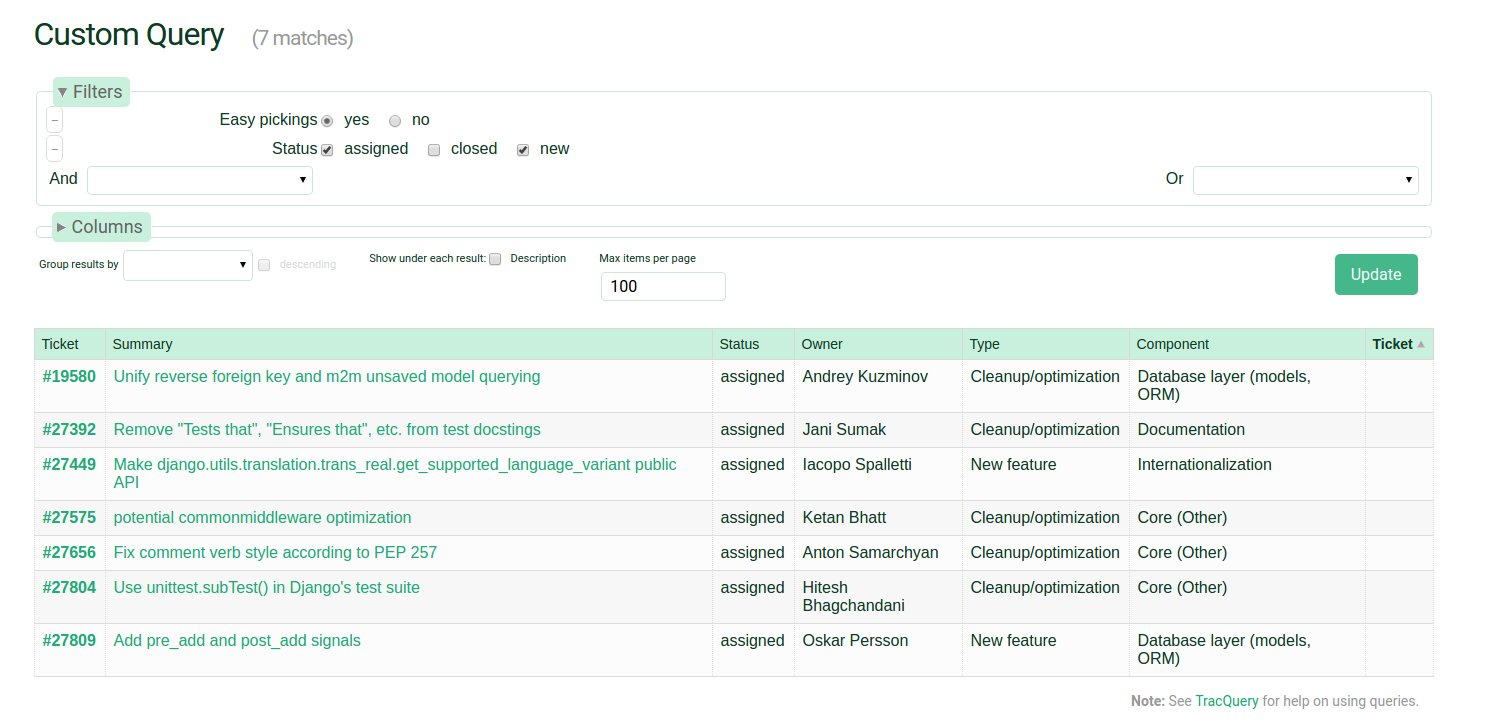1502x722 pixels.
Task: Click the Update button
Action: tap(1376, 274)
